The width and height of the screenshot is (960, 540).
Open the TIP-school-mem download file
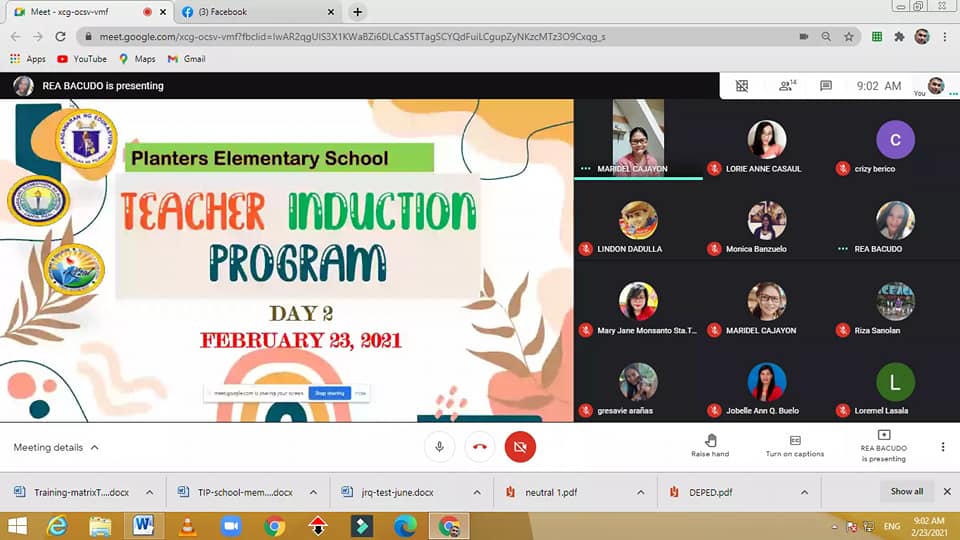coord(236,492)
